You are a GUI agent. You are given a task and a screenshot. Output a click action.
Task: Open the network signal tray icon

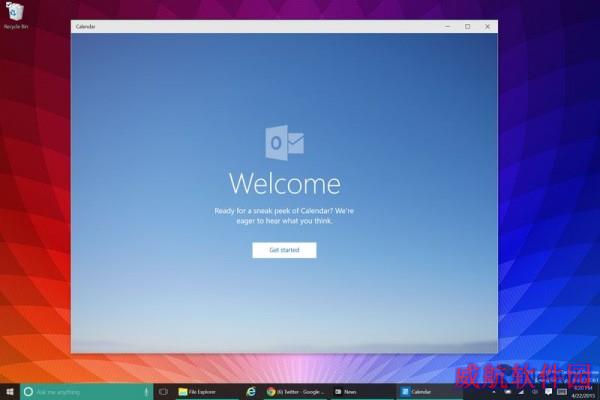point(521,392)
